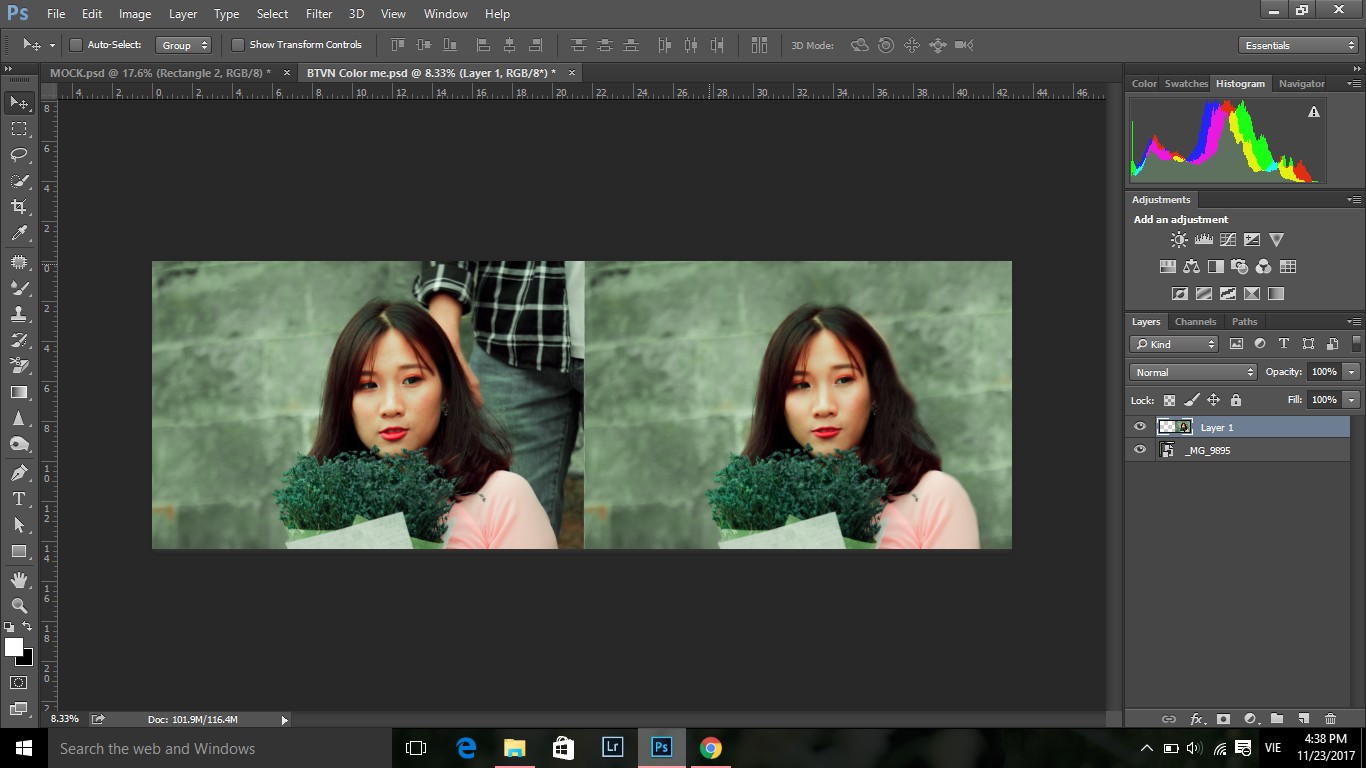1366x768 pixels.
Task: Open the Normal blend mode dropdown
Action: click(x=1193, y=372)
